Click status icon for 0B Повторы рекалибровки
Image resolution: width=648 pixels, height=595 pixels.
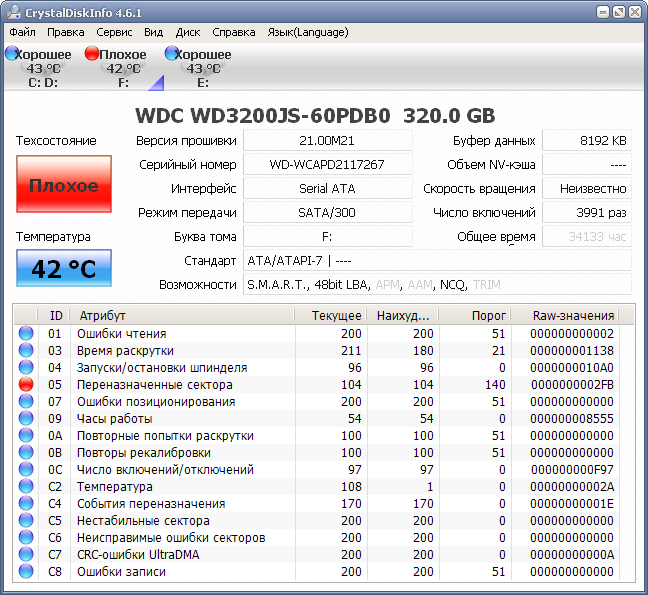(x=26, y=452)
